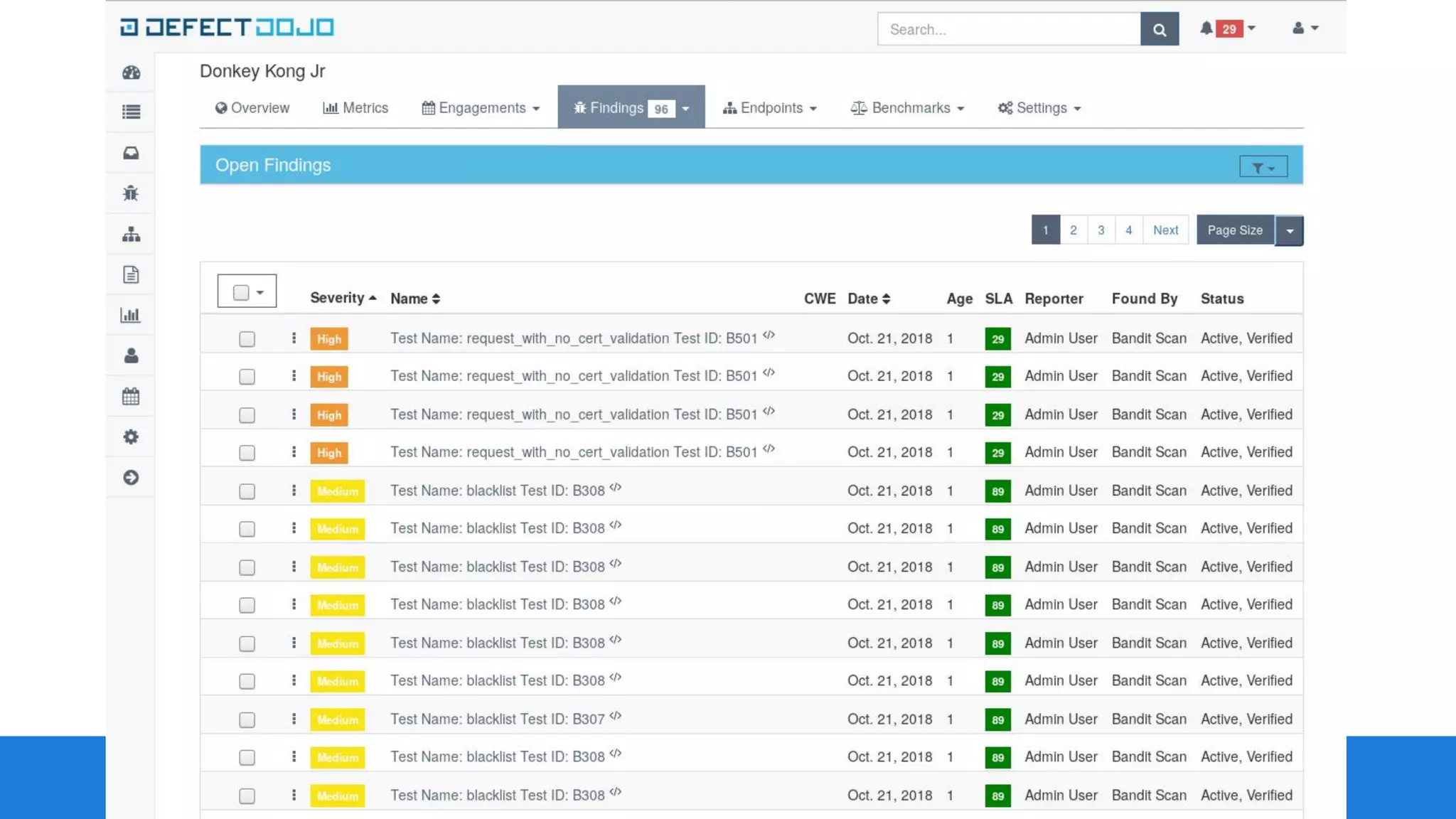The width and height of the screenshot is (1456, 819).
Task: Expand the Settings tab dropdown
Action: pyautogui.click(x=1077, y=109)
